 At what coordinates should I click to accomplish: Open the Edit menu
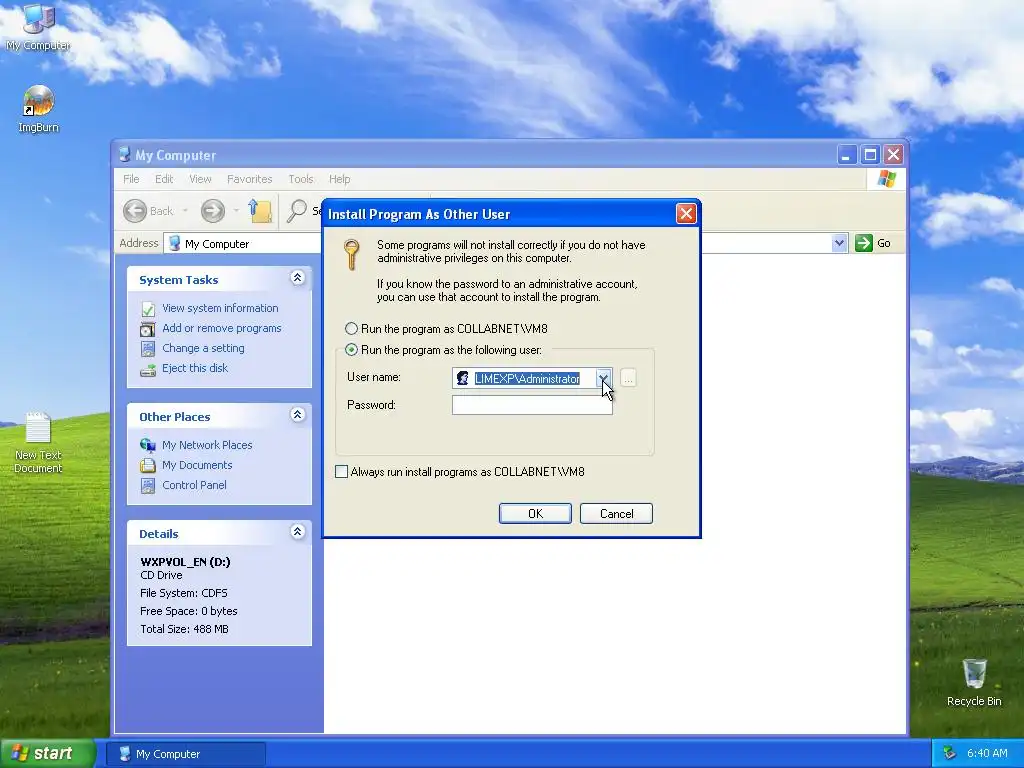click(x=164, y=179)
